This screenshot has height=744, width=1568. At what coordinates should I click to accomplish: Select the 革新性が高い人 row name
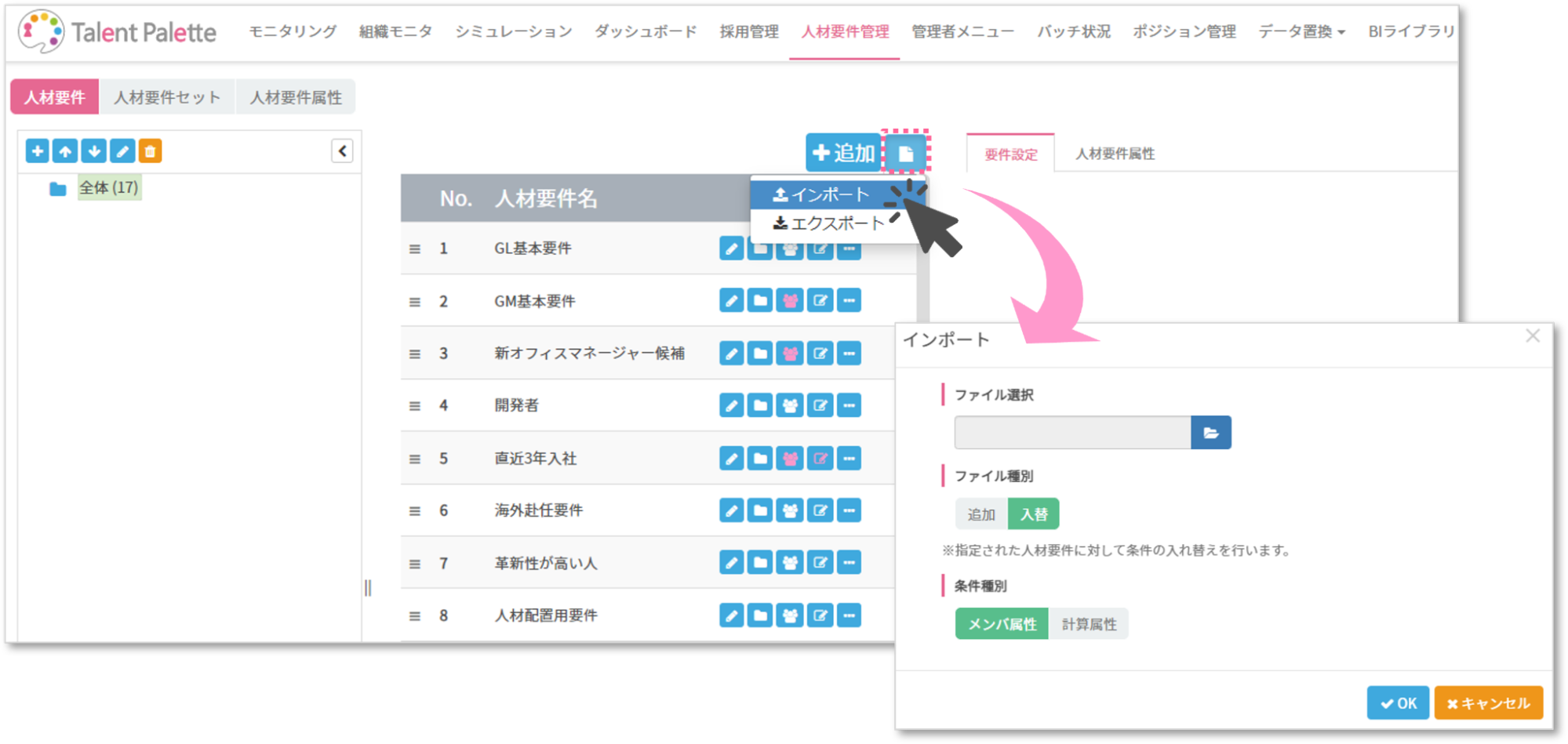tap(545, 563)
